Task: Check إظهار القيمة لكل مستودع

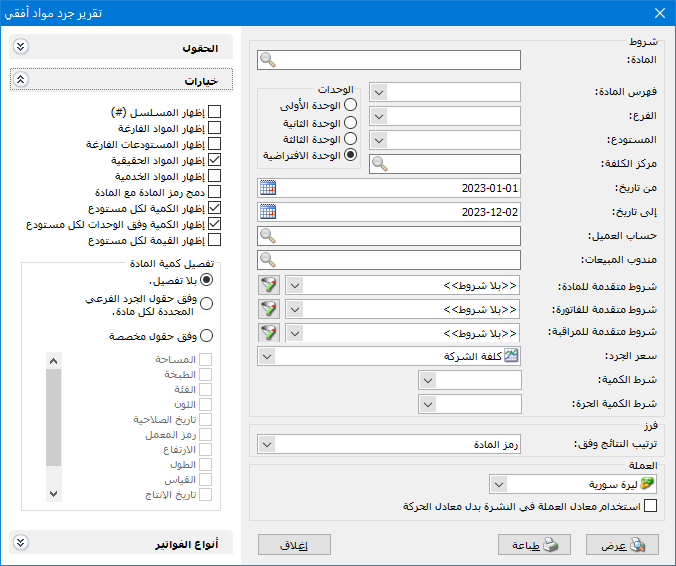Action: click(214, 240)
